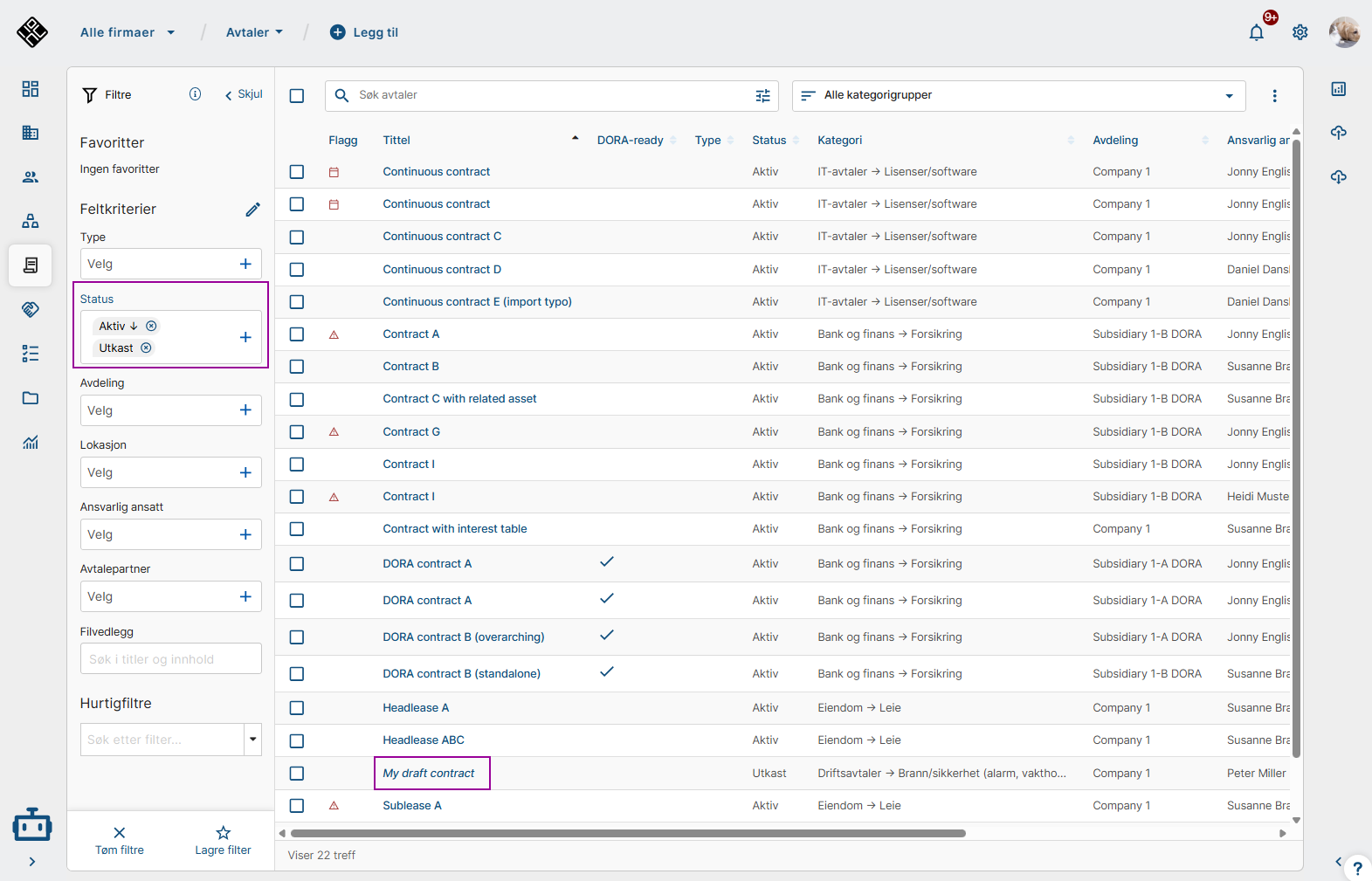This screenshot has height=881, width=1372.
Task: Click Tøm filtre to clear filters
Action: 120,840
